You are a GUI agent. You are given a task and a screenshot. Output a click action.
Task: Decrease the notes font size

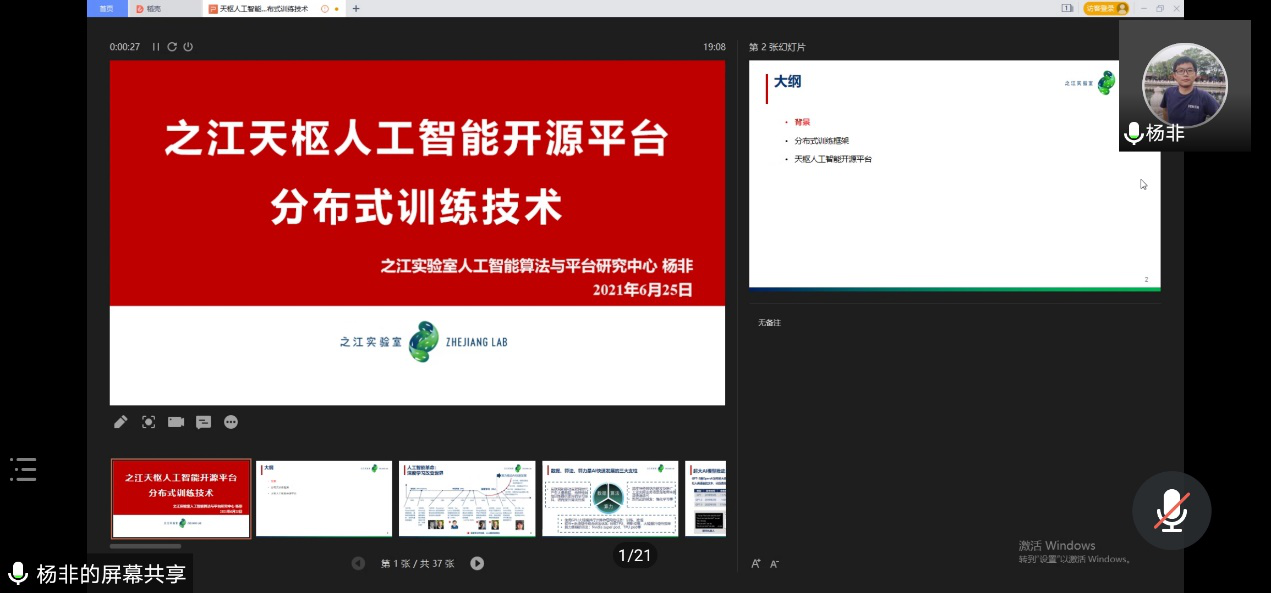[x=774, y=564]
